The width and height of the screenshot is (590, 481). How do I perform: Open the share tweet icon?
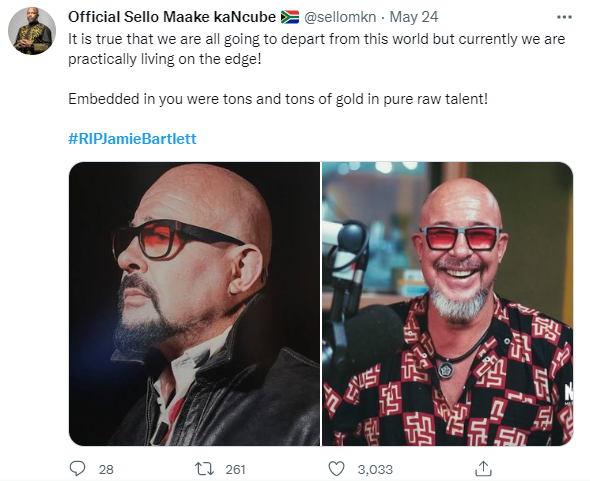point(484,469)
